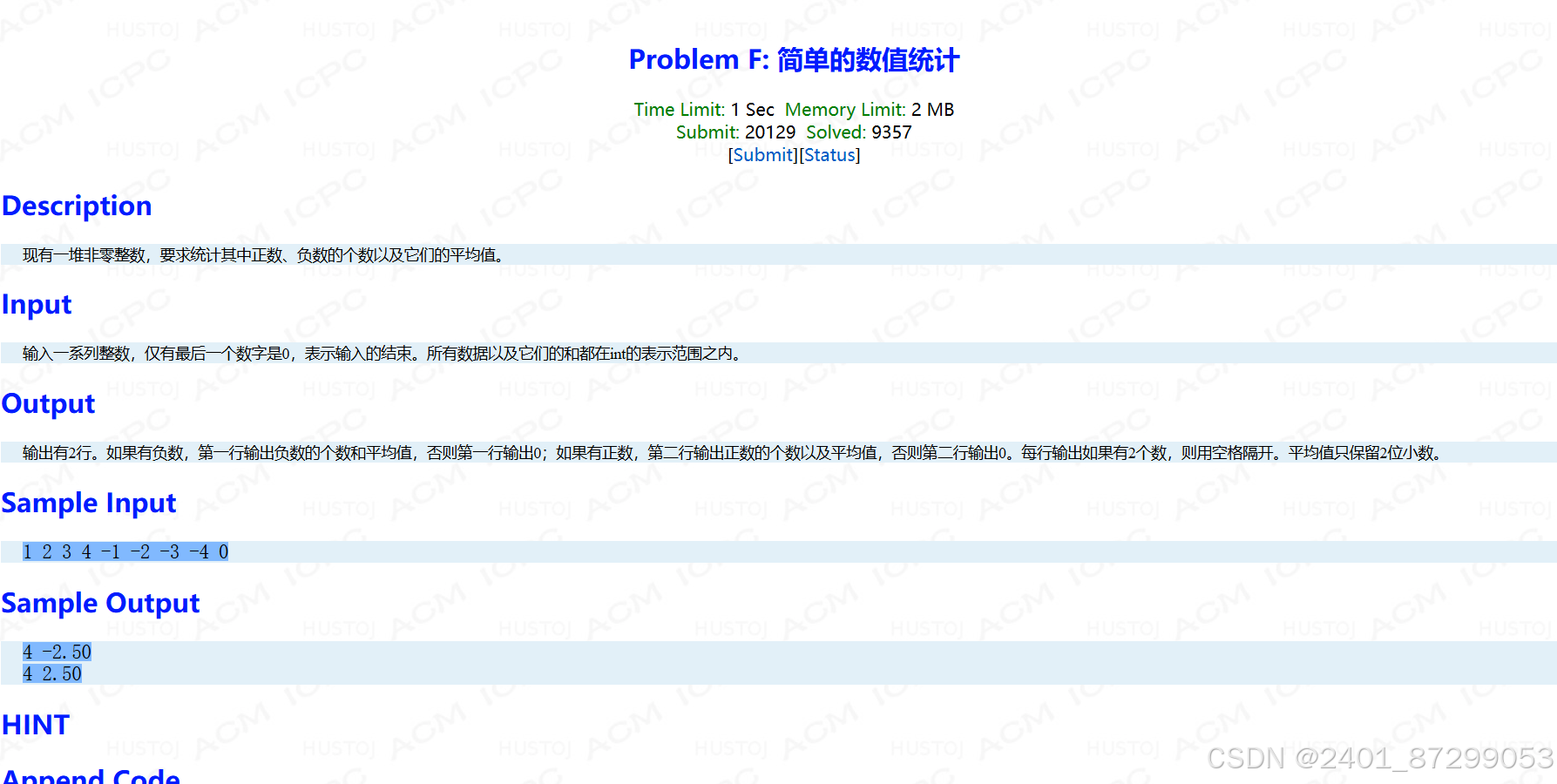
Task: Open the Status link
Action: tap(829, 155)
